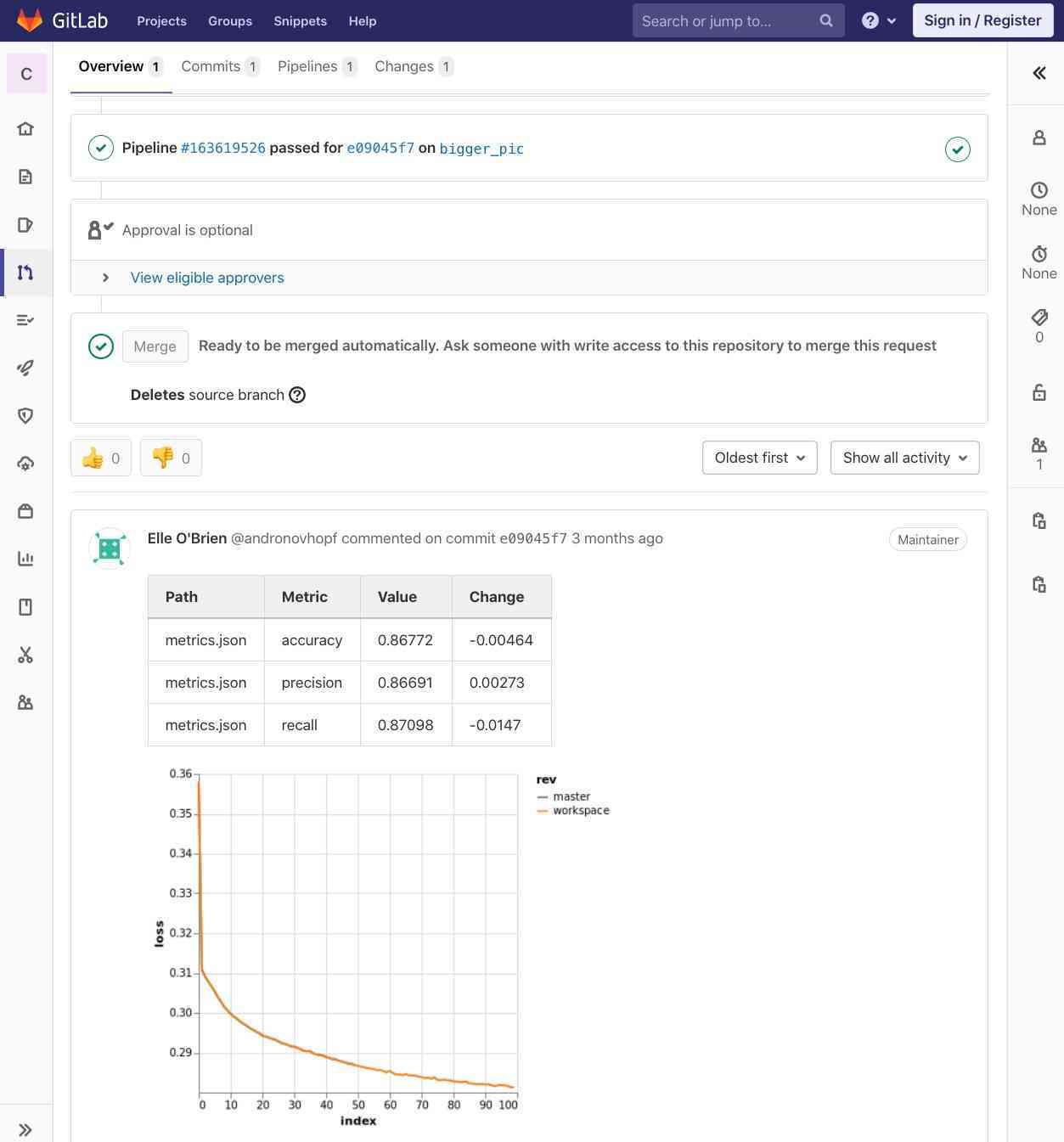Open the Help question mark dropdown
This screenshot has width=1064, height=1142.
tap(879, 20)
